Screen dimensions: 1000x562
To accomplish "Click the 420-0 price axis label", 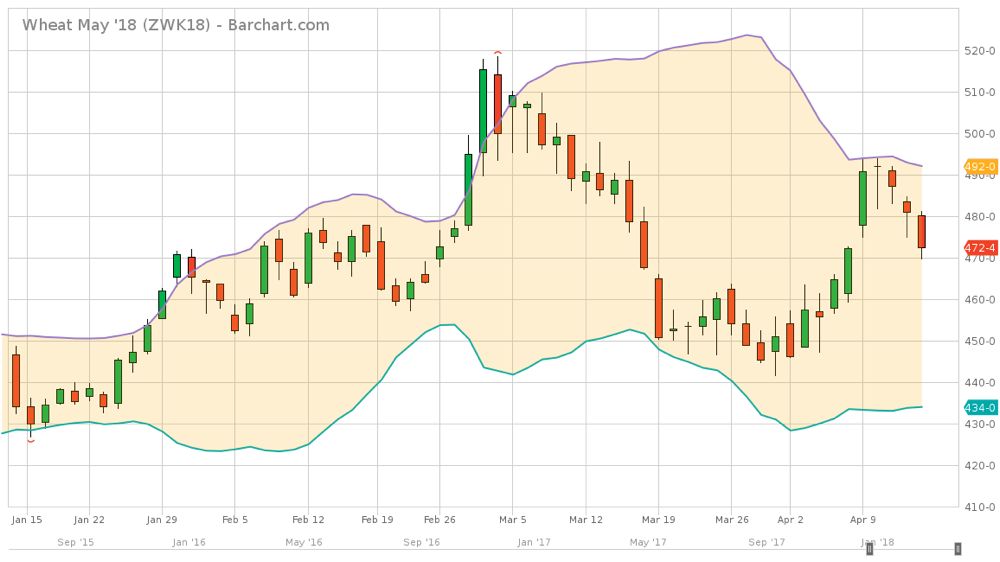I will click(980, 466).
